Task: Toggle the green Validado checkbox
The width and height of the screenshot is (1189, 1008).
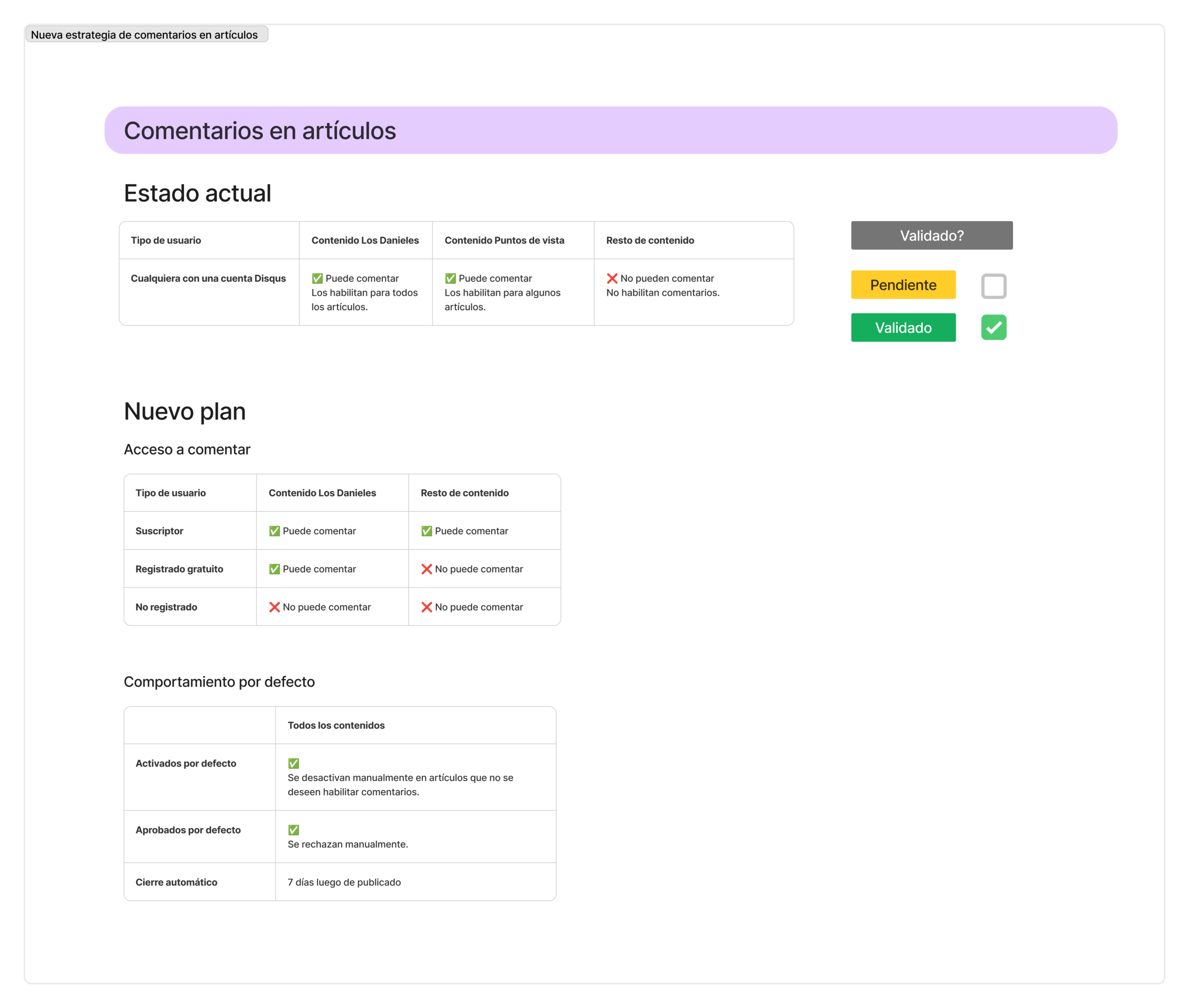Action: (x=993, y=327)
